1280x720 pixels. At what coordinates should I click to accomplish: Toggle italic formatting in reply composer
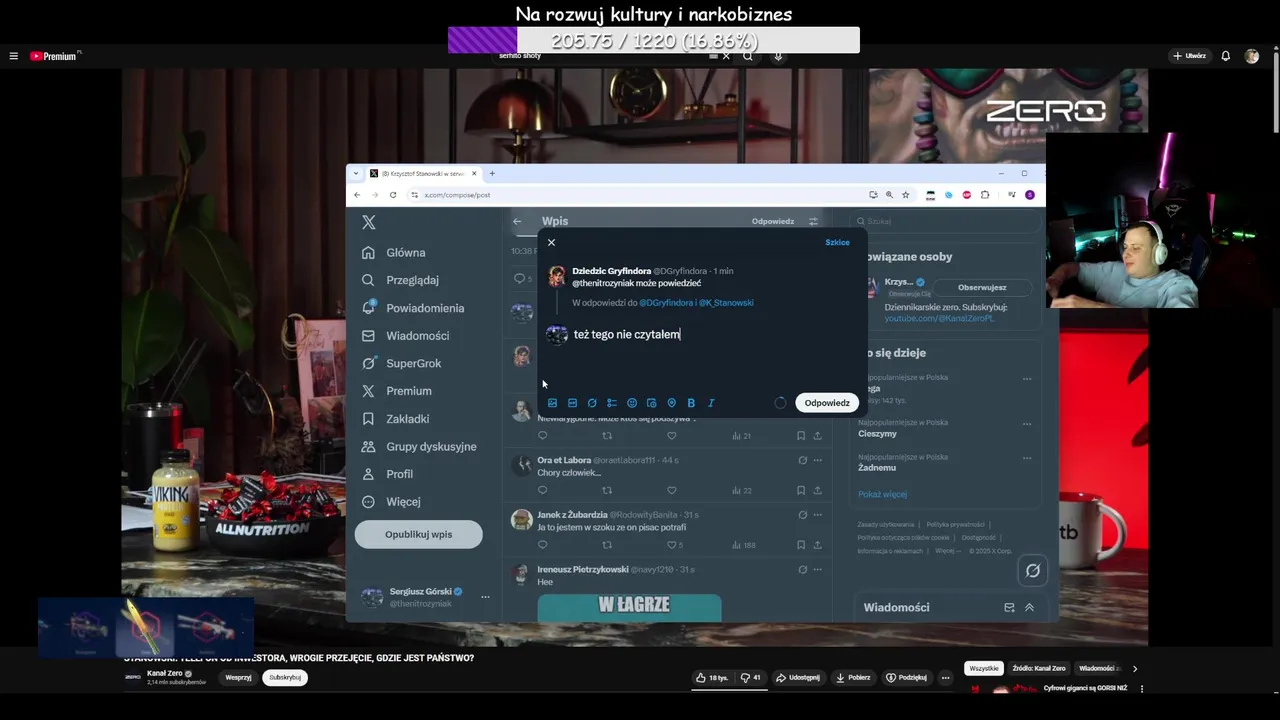point(711,403)
